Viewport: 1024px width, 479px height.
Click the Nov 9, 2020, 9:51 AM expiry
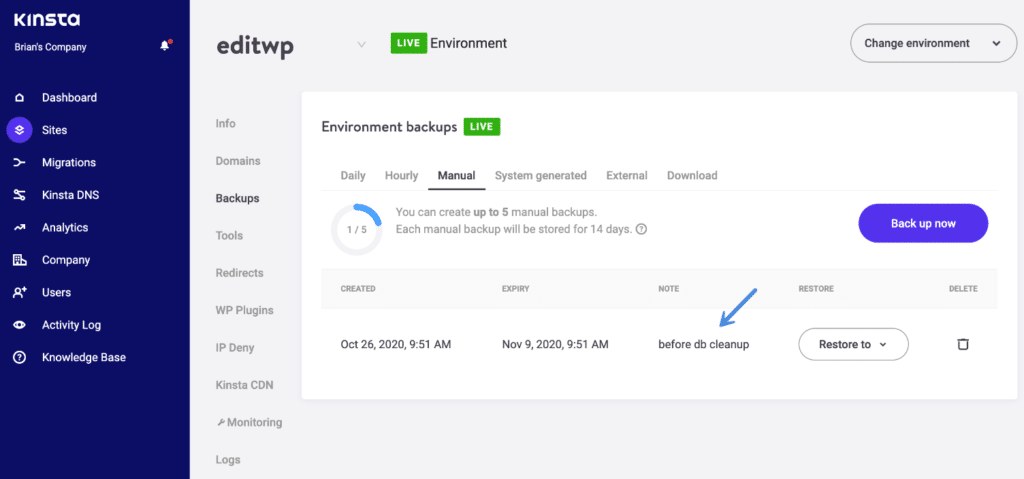click(x=556, y=344)
